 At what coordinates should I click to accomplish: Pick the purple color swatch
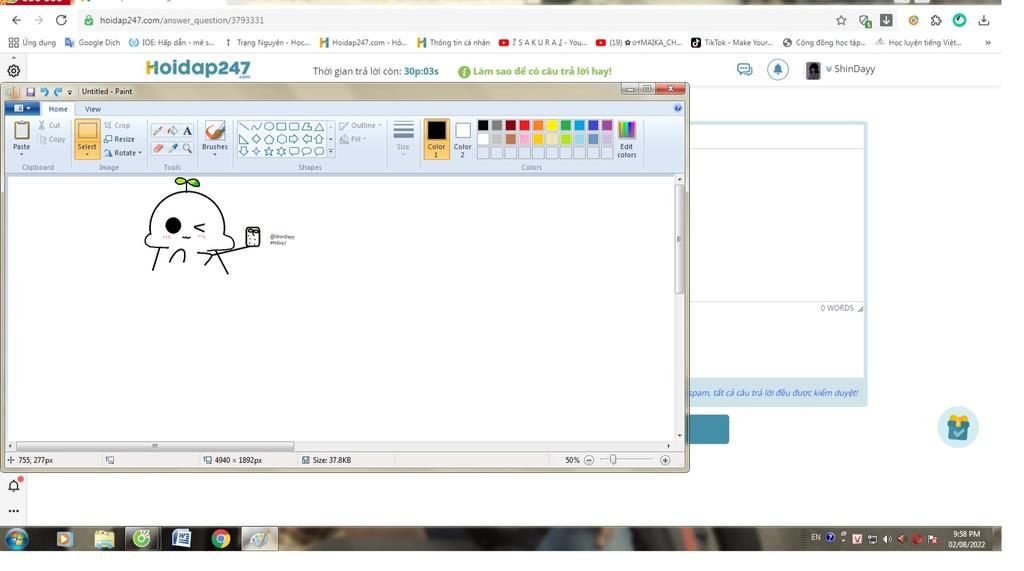tap(607, 125)
